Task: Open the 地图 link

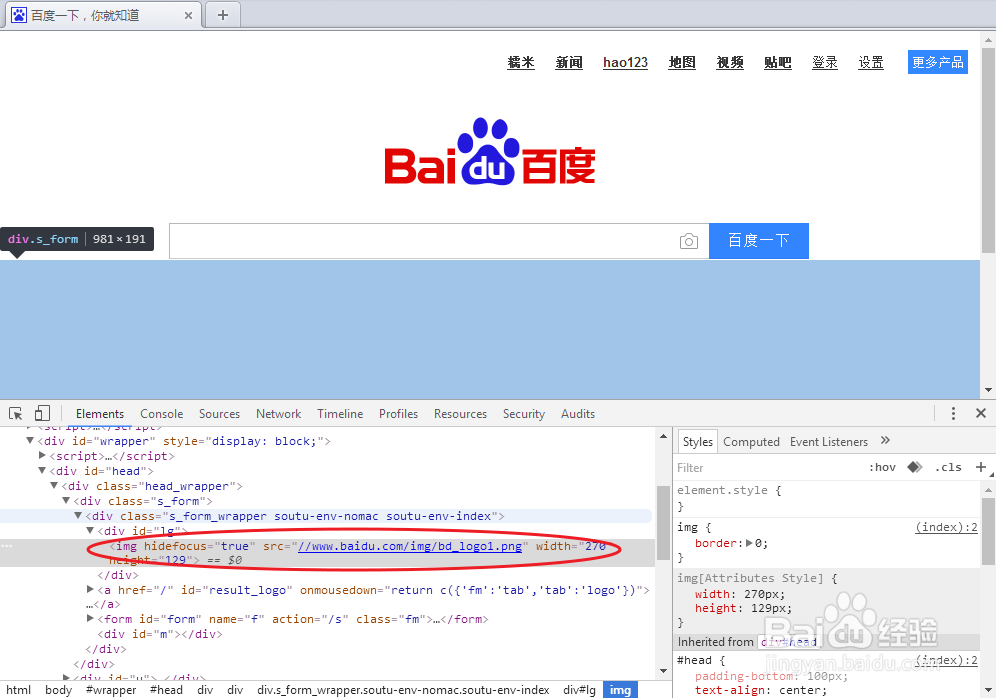Action: coord(682,62)
